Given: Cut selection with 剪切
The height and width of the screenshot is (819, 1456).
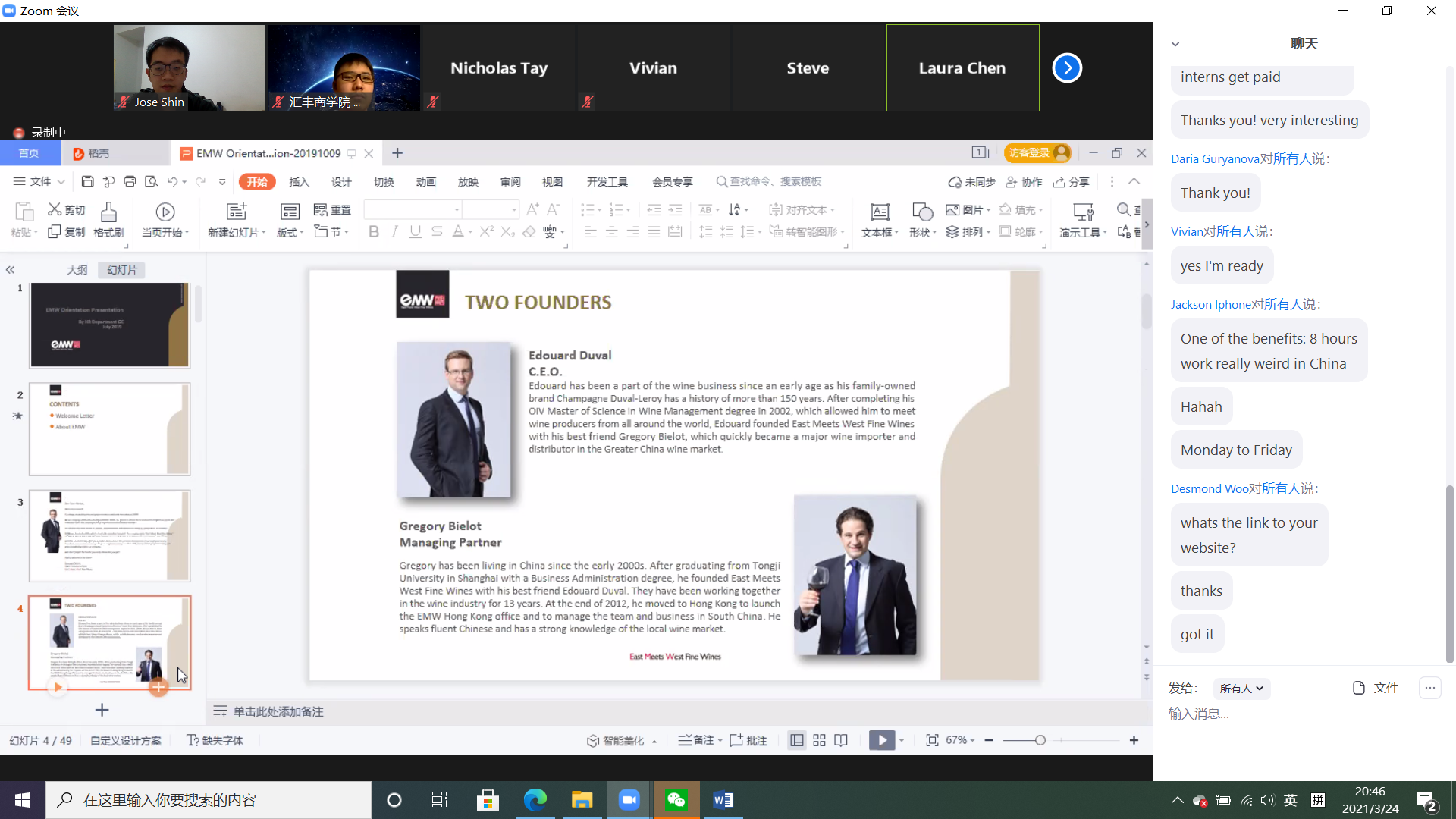Looking at the screenshot, I should point(67,209).
